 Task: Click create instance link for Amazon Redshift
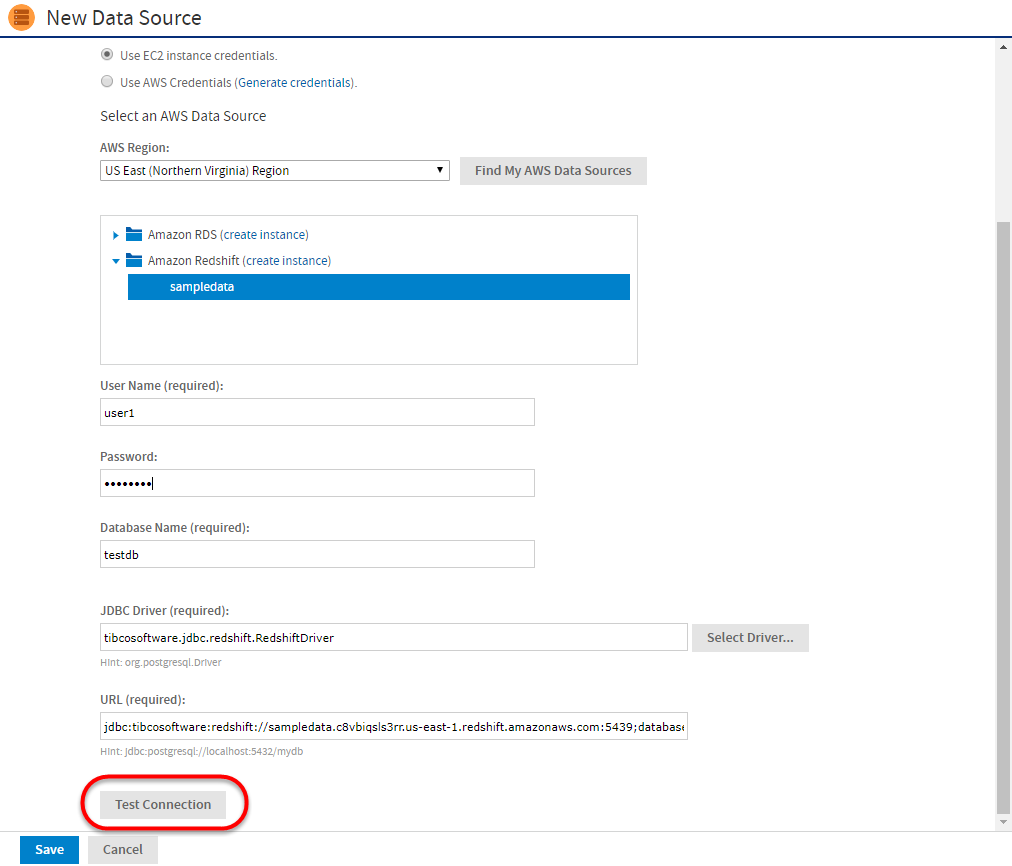tap(287, 261)
